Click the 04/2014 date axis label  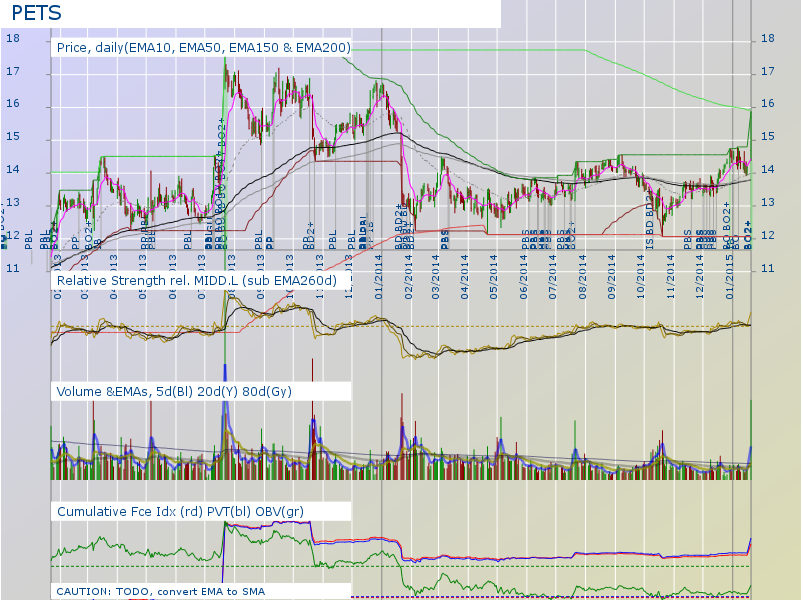pyautogui.click(x=464, y=277)
